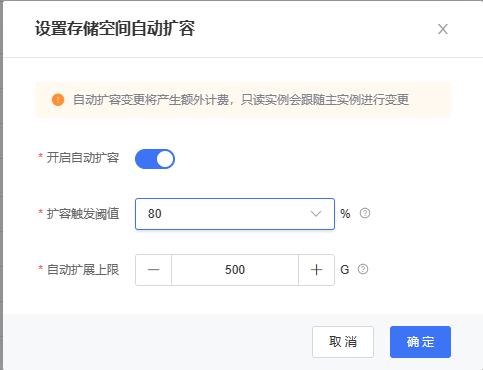Toggle the 开启自动扩容 switch off
The image size is (483, 370).
tap(155, 159)
